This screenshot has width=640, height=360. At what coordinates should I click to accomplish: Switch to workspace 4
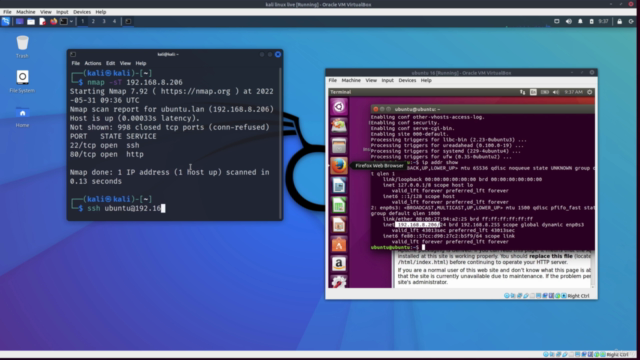(x=114, y=21)
